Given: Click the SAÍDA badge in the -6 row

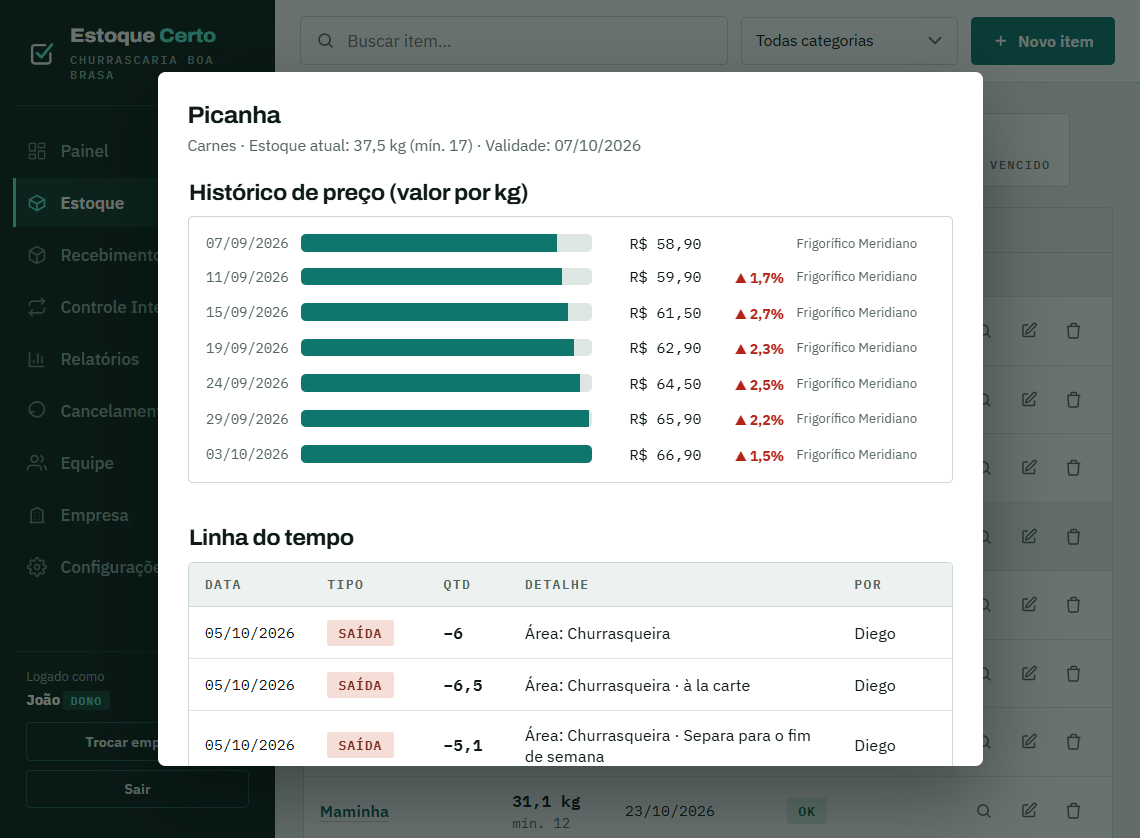Looking at the screenshot, I should tap(360, 633).
